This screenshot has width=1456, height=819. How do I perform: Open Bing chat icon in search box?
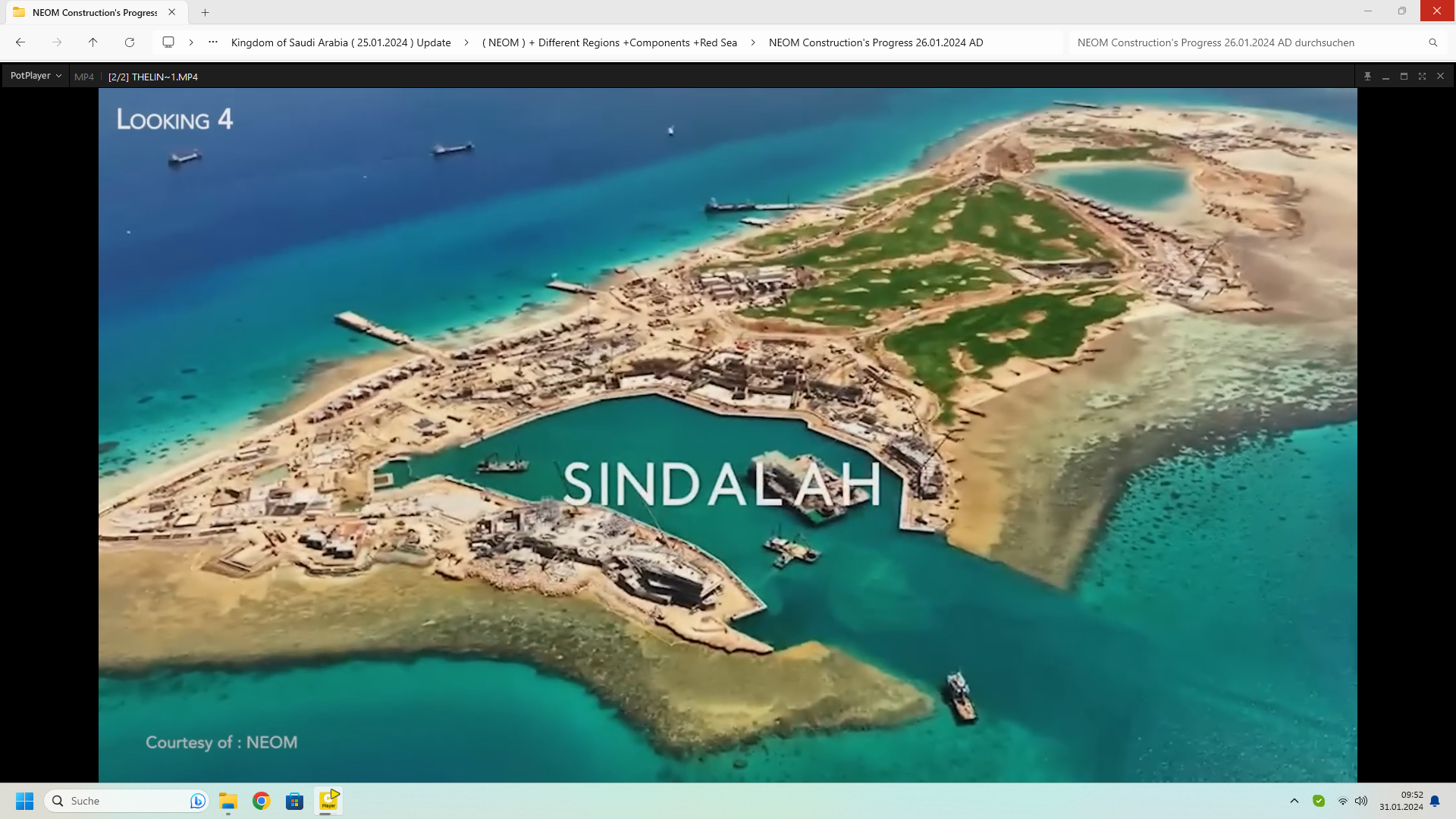pyautogui.click(x=197, y=801)
